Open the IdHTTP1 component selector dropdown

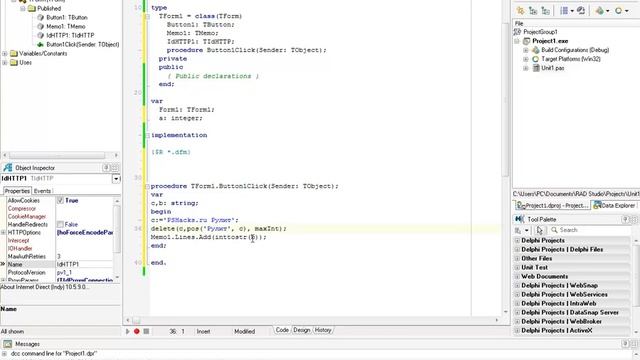tap(116, 179)
